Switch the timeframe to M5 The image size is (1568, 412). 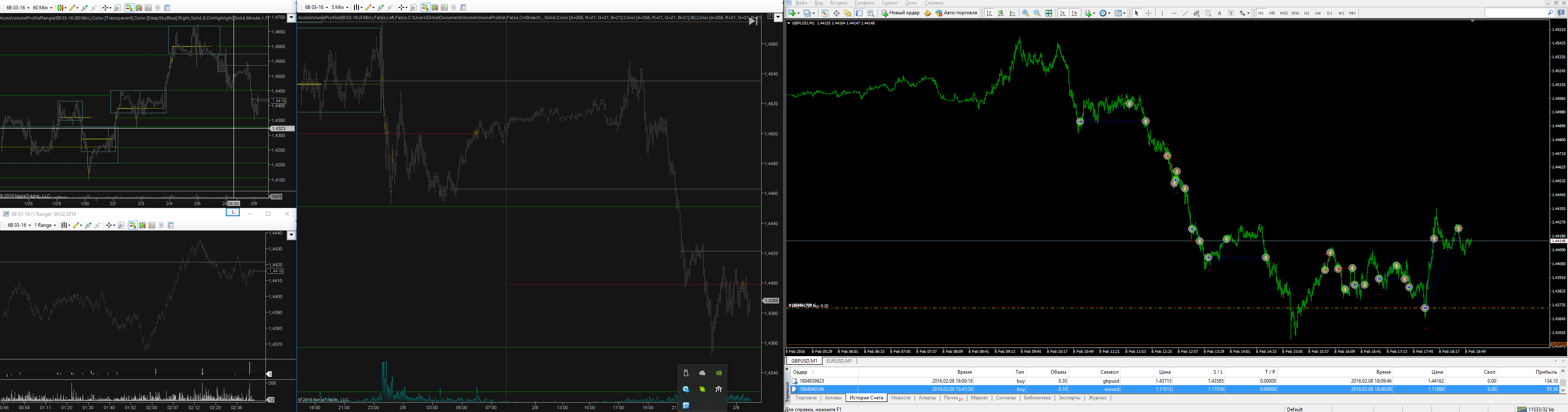pyautogui.click(x=1272, y=13)
